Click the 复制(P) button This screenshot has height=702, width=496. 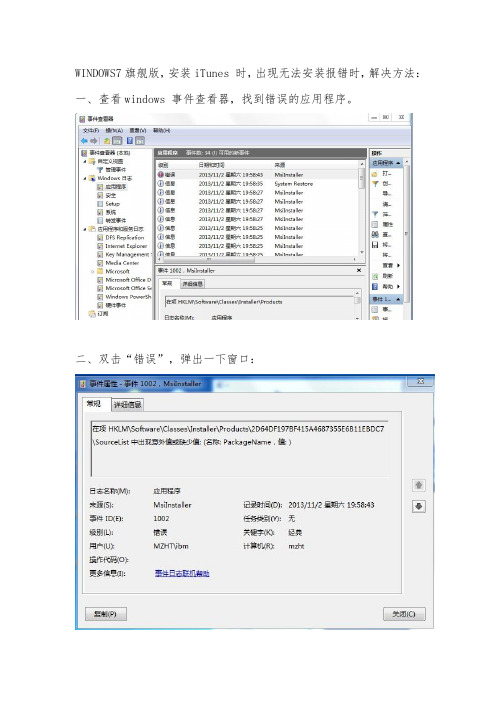(x=106, y=614)
